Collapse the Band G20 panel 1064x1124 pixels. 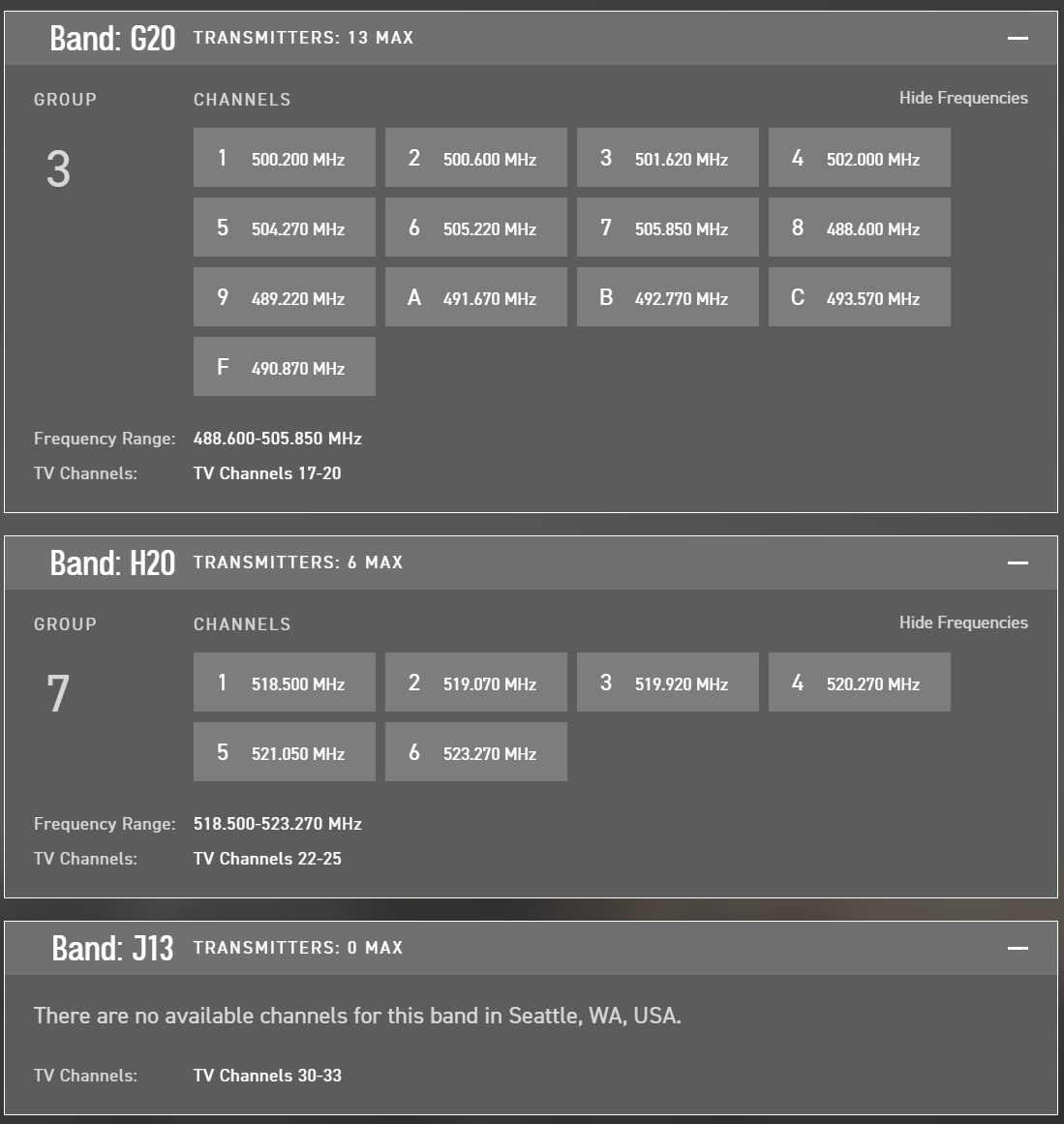[1017, 38]
